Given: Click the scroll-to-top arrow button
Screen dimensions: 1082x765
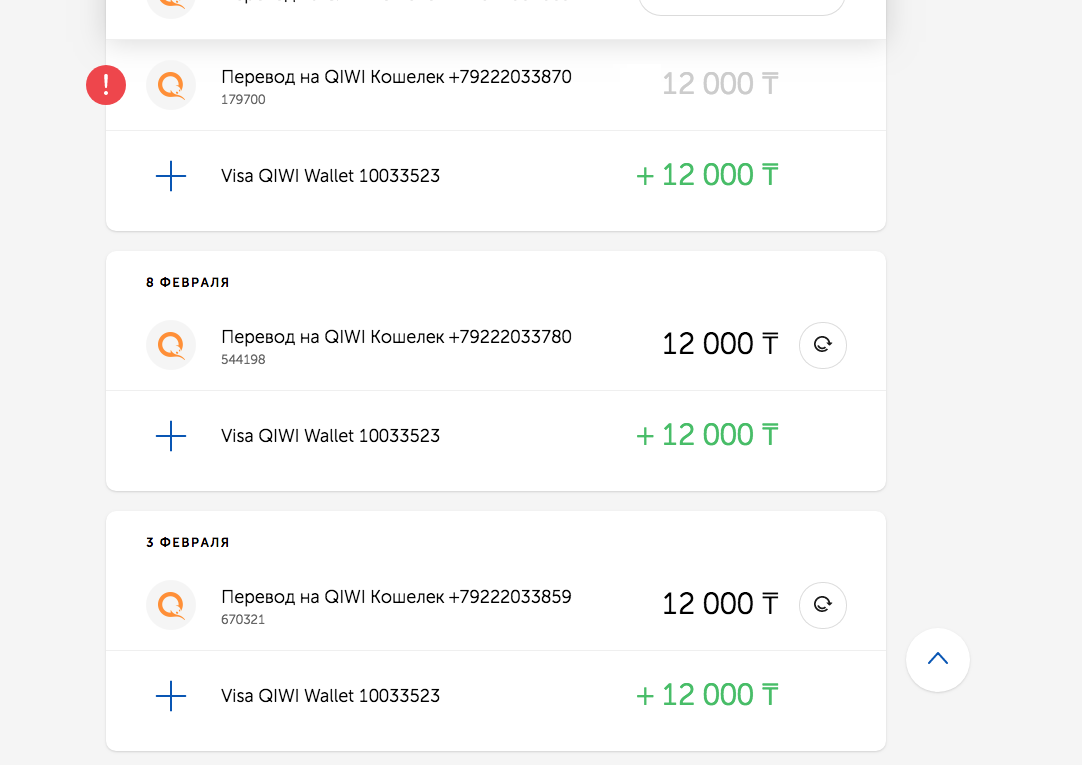Looking at the screenshot, I should tap(938, 659).
